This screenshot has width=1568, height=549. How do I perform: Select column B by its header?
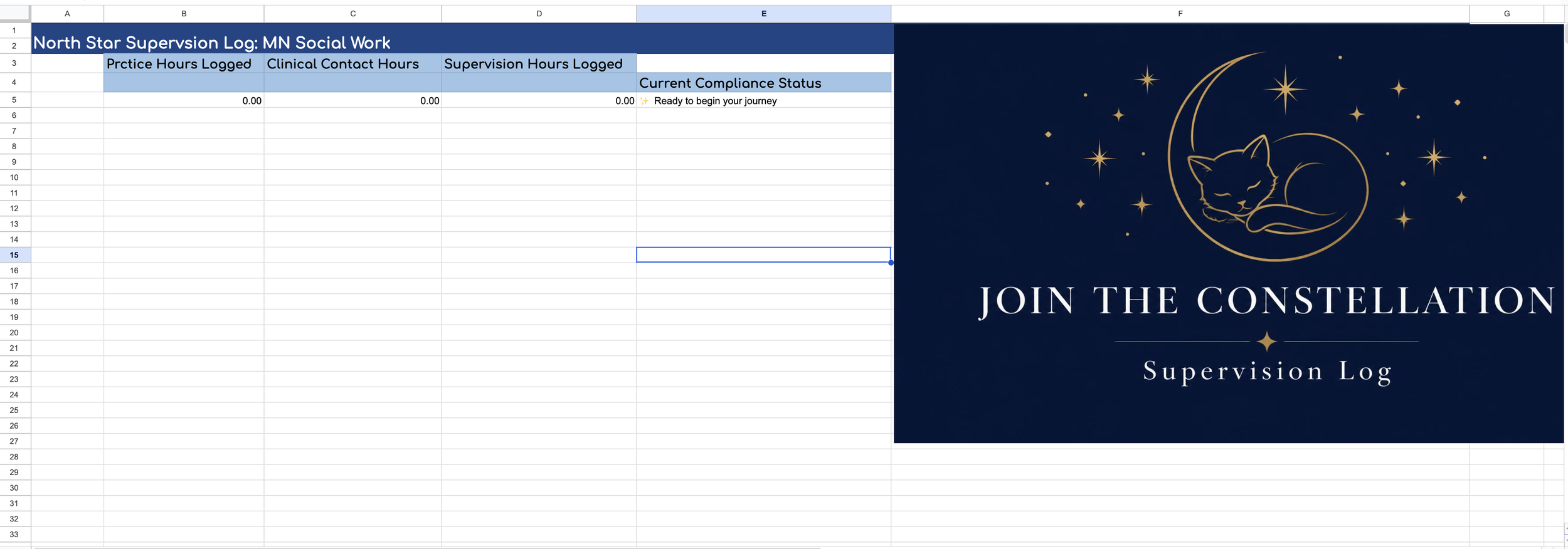coord(184,14)
